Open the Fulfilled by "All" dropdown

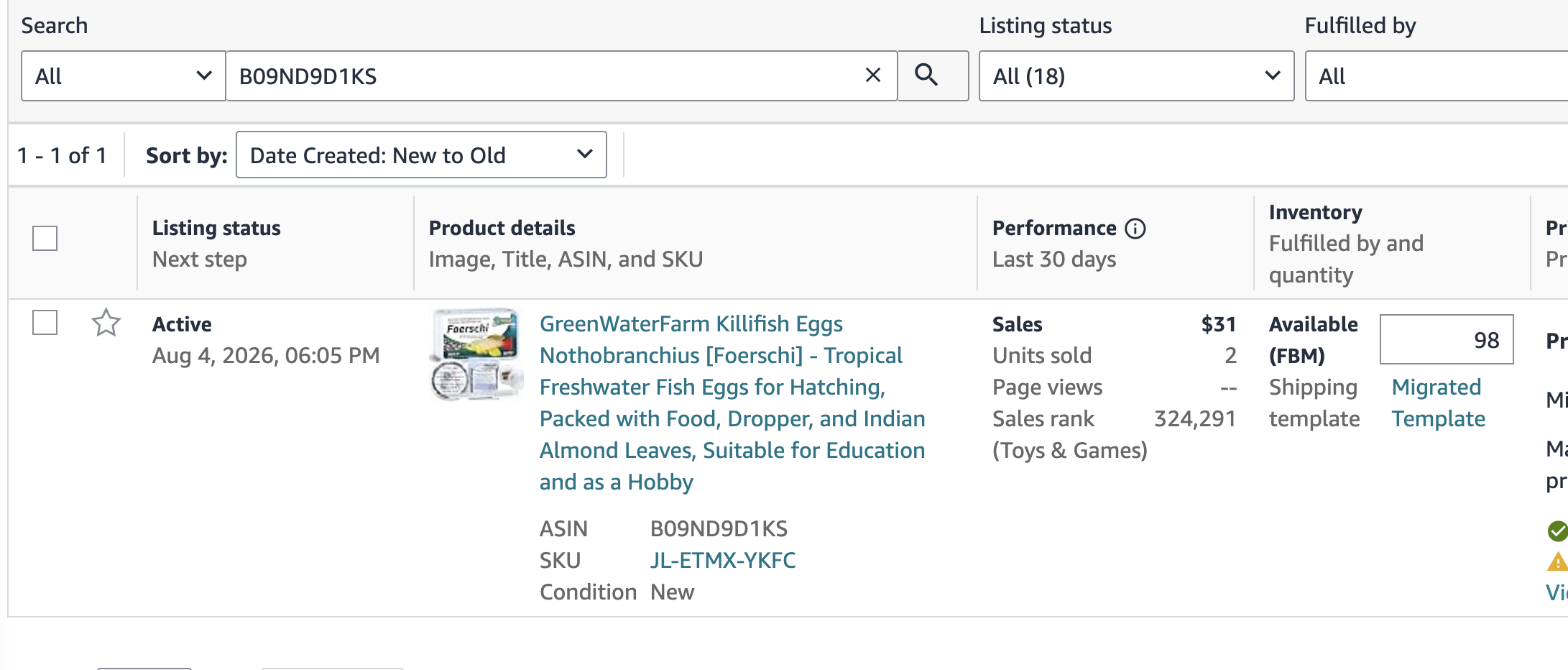pos(1436,75)
